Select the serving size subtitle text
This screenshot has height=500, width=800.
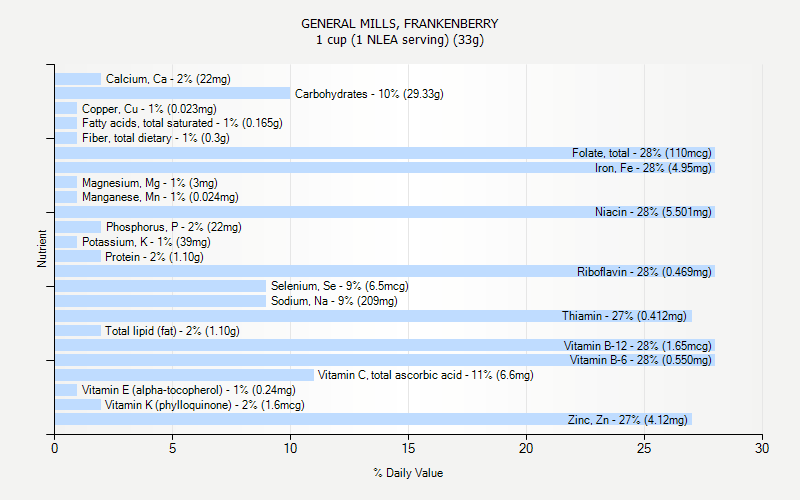click(399, 40)
